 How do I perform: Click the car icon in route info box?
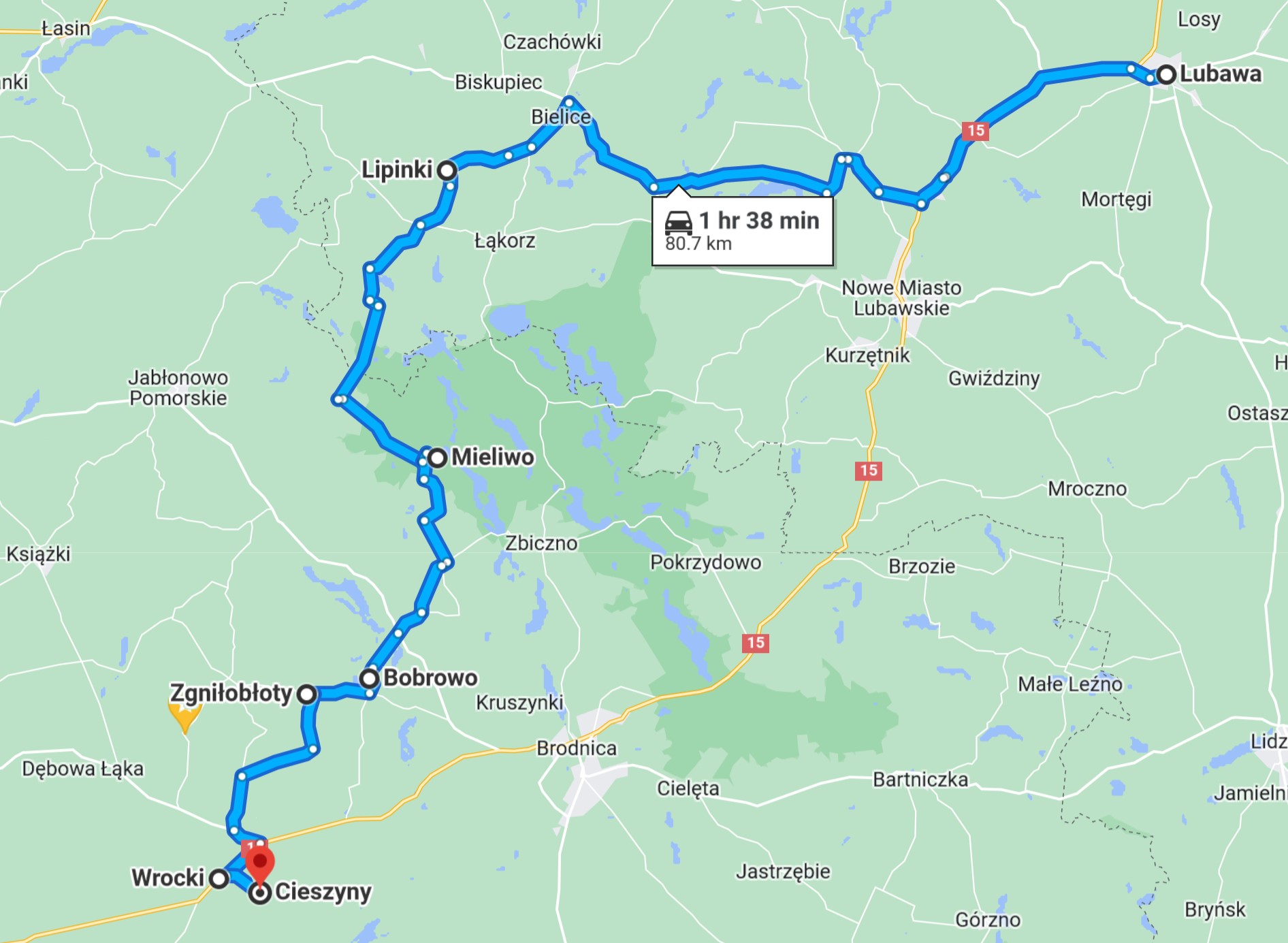pyautogui.click(x=678, y=222)
